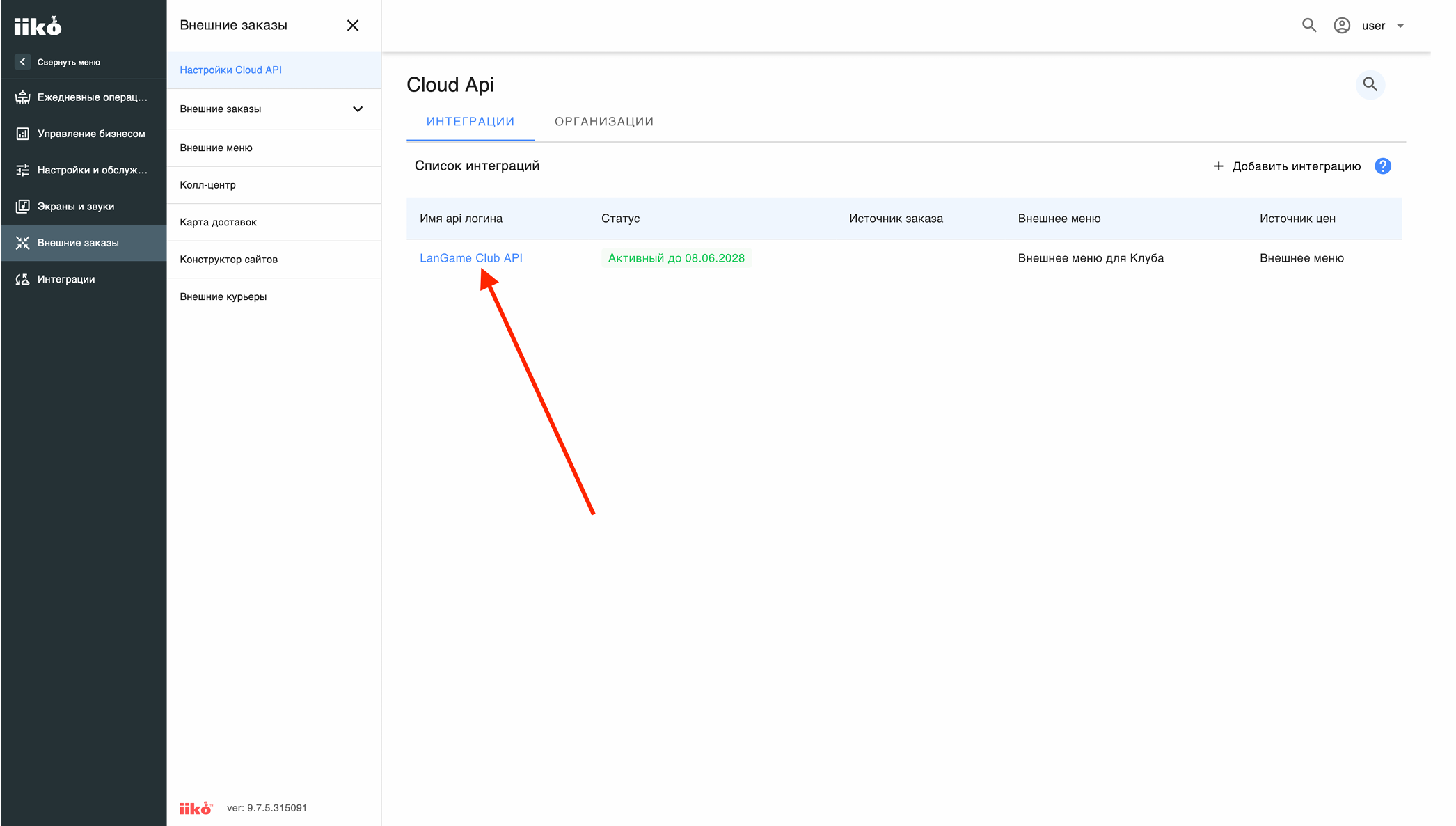Viewport: 1456px width, 826px height.
Task: Select the ИНТЕГРАЦИИ tab
Action: pos(470,122)
